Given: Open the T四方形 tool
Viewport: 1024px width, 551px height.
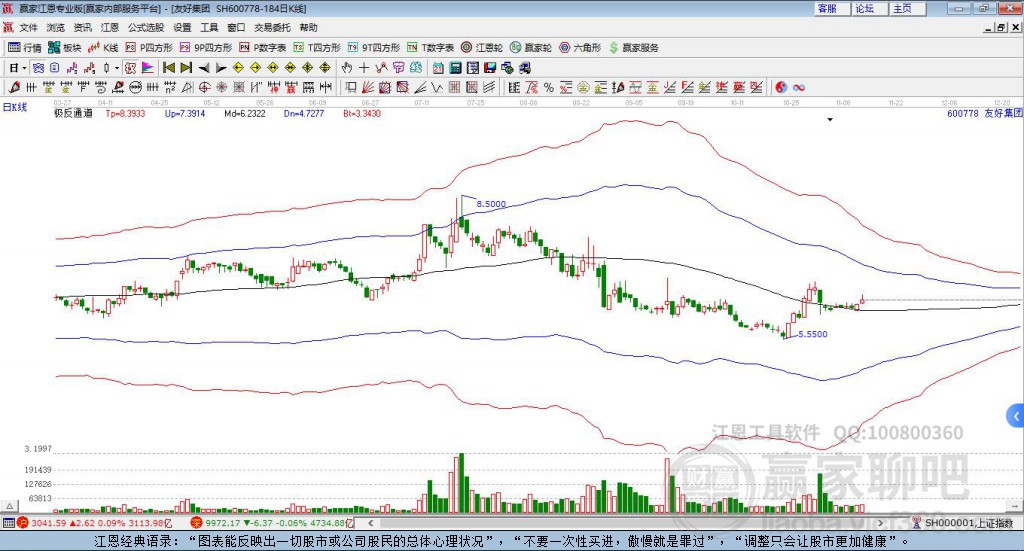Looking at the screenshot, I should click(x=317, y=48).
